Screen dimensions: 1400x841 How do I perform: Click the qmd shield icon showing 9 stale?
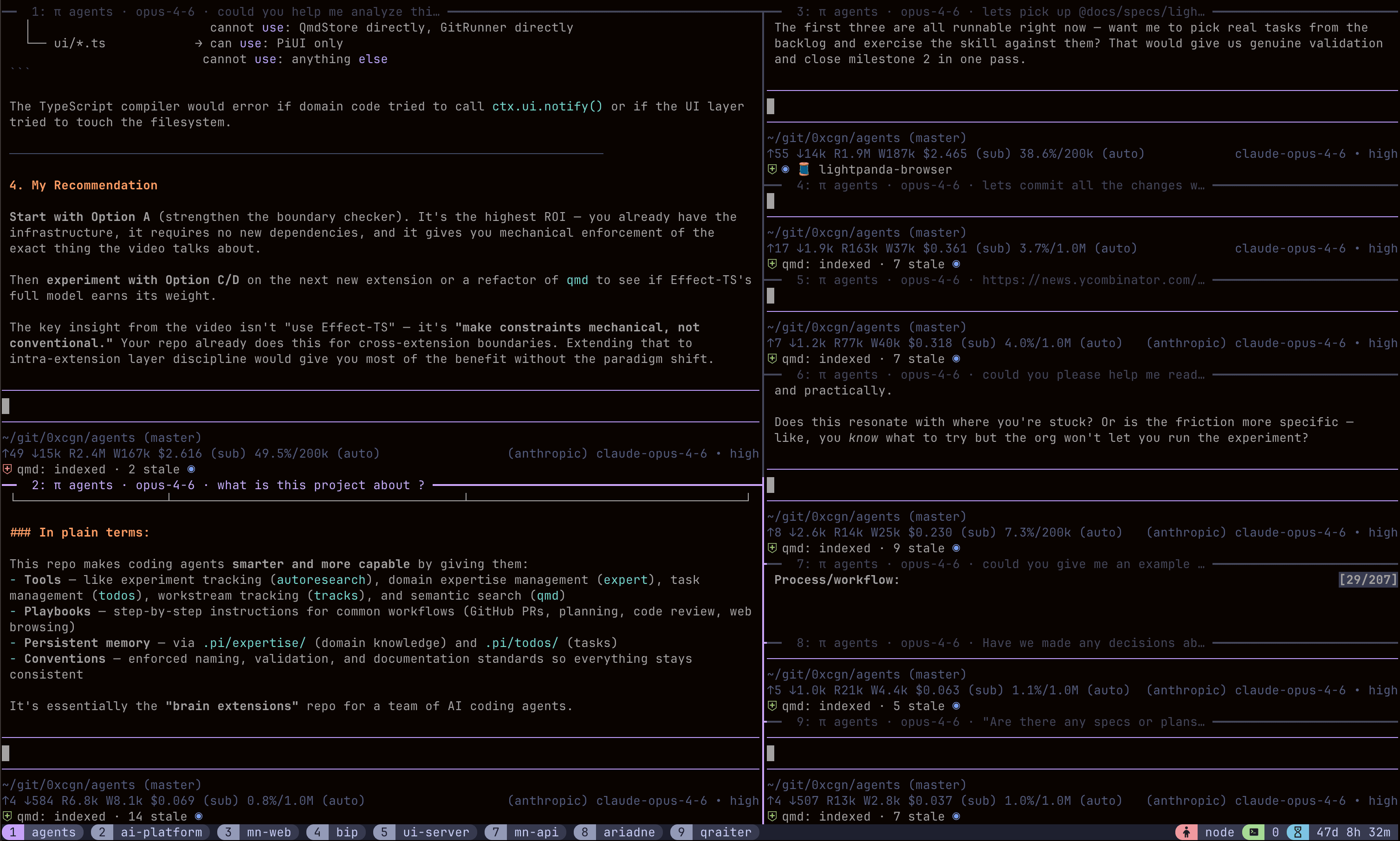pyautogui.click(x=772, y=548)
